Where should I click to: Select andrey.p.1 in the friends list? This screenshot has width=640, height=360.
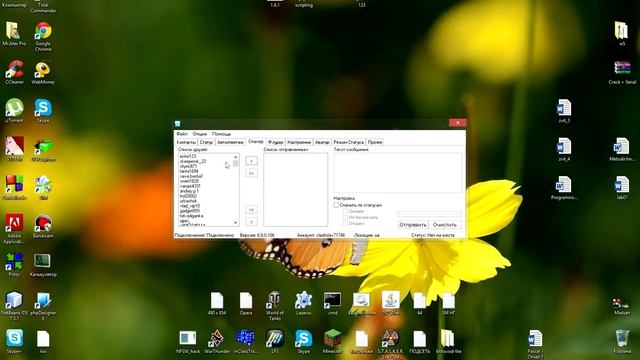coord(189,191)
